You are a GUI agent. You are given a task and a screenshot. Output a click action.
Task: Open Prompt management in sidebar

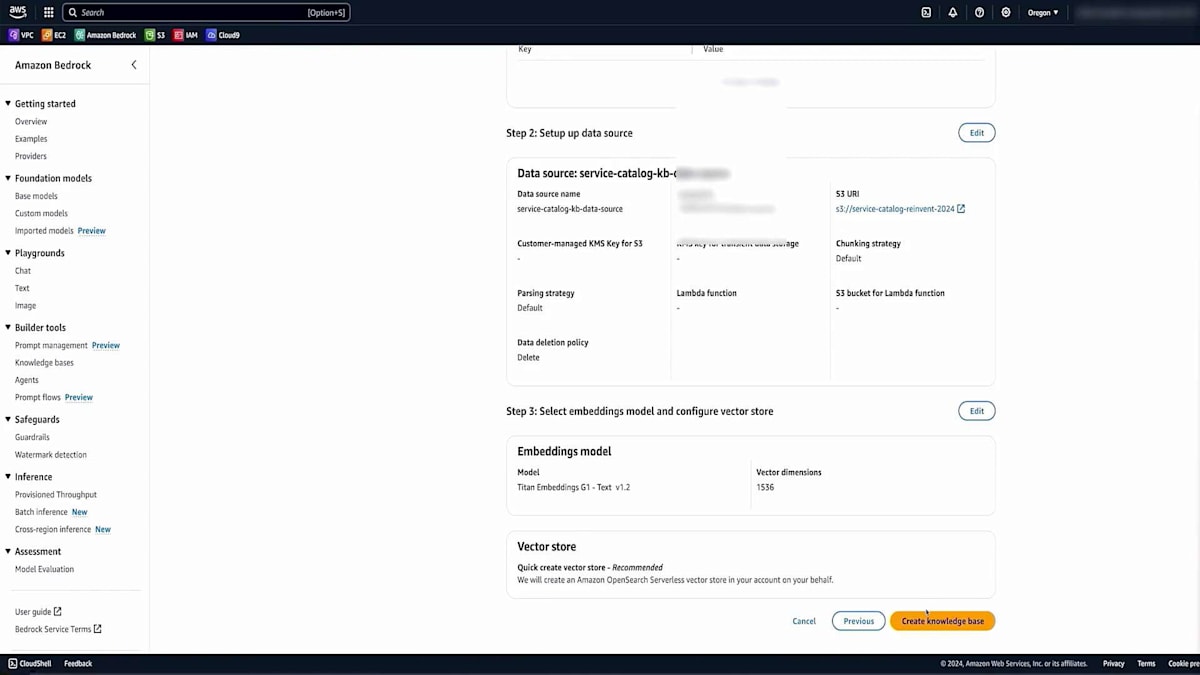[51, 346]
